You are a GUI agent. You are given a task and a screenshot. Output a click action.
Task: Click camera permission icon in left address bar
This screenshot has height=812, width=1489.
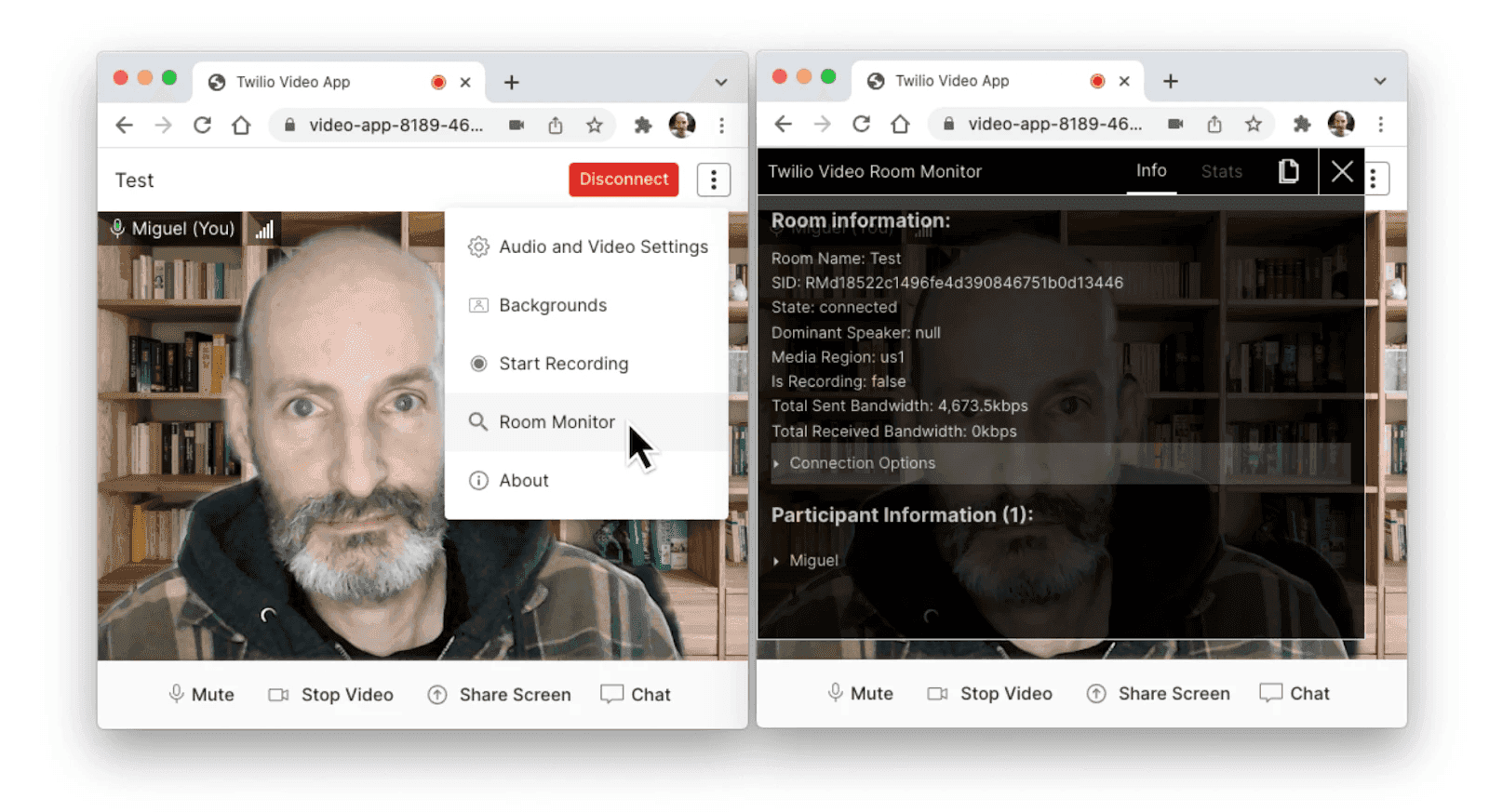click(x=516, y=126)
